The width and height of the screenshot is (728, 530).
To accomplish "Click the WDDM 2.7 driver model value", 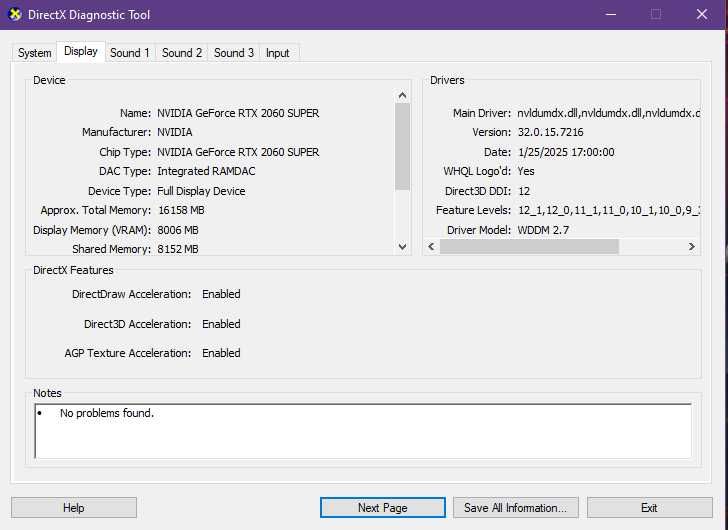I will click(x=543, y=230).
